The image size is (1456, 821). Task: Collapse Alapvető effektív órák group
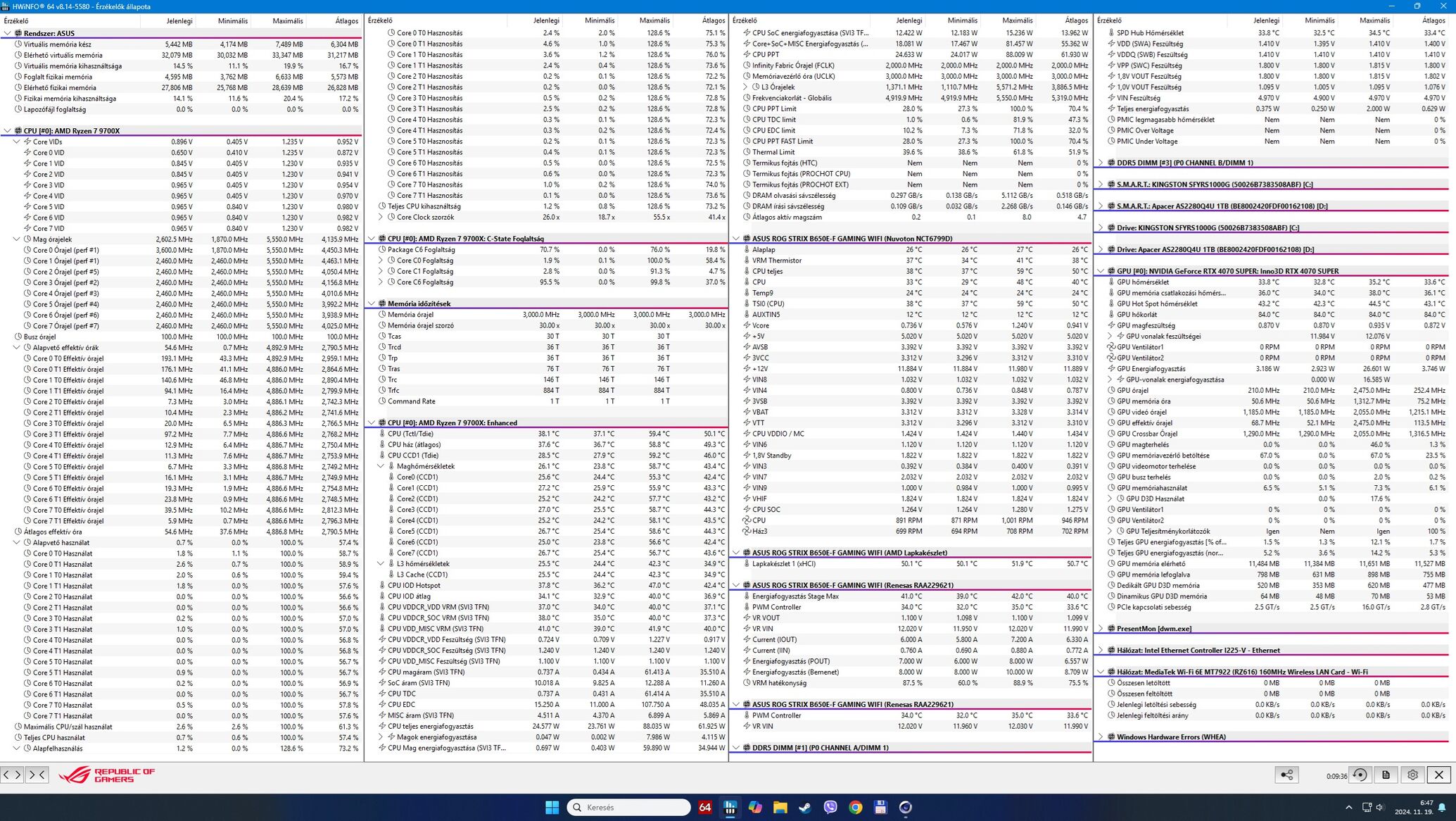(17, 347)
